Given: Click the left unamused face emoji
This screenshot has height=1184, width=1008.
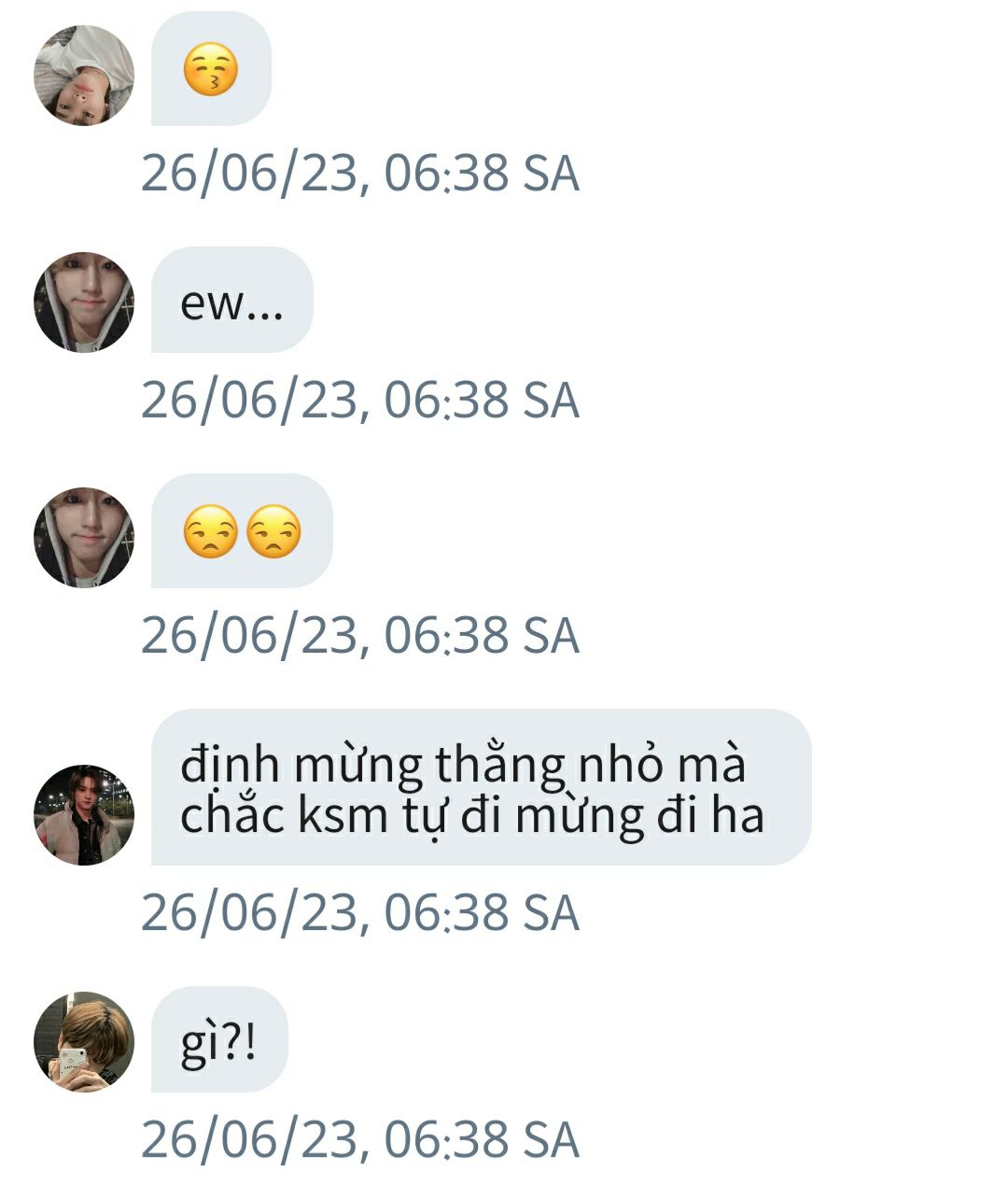Looking at the screenshot, I should point(211,531).
